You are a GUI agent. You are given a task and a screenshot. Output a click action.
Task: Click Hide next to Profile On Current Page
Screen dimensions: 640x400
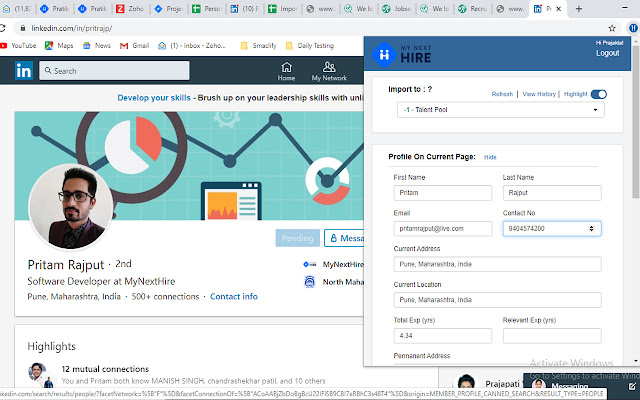click(490, 157)
